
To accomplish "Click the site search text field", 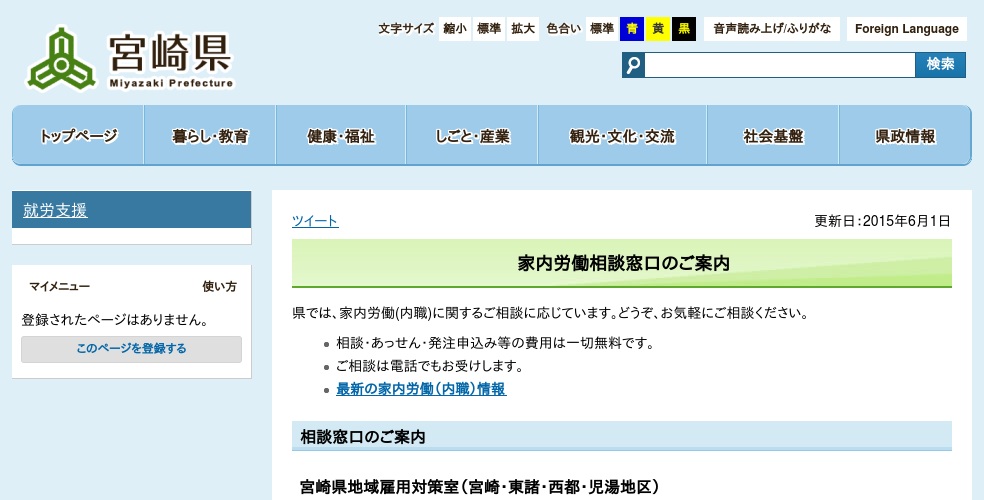I will click(779, 65).
